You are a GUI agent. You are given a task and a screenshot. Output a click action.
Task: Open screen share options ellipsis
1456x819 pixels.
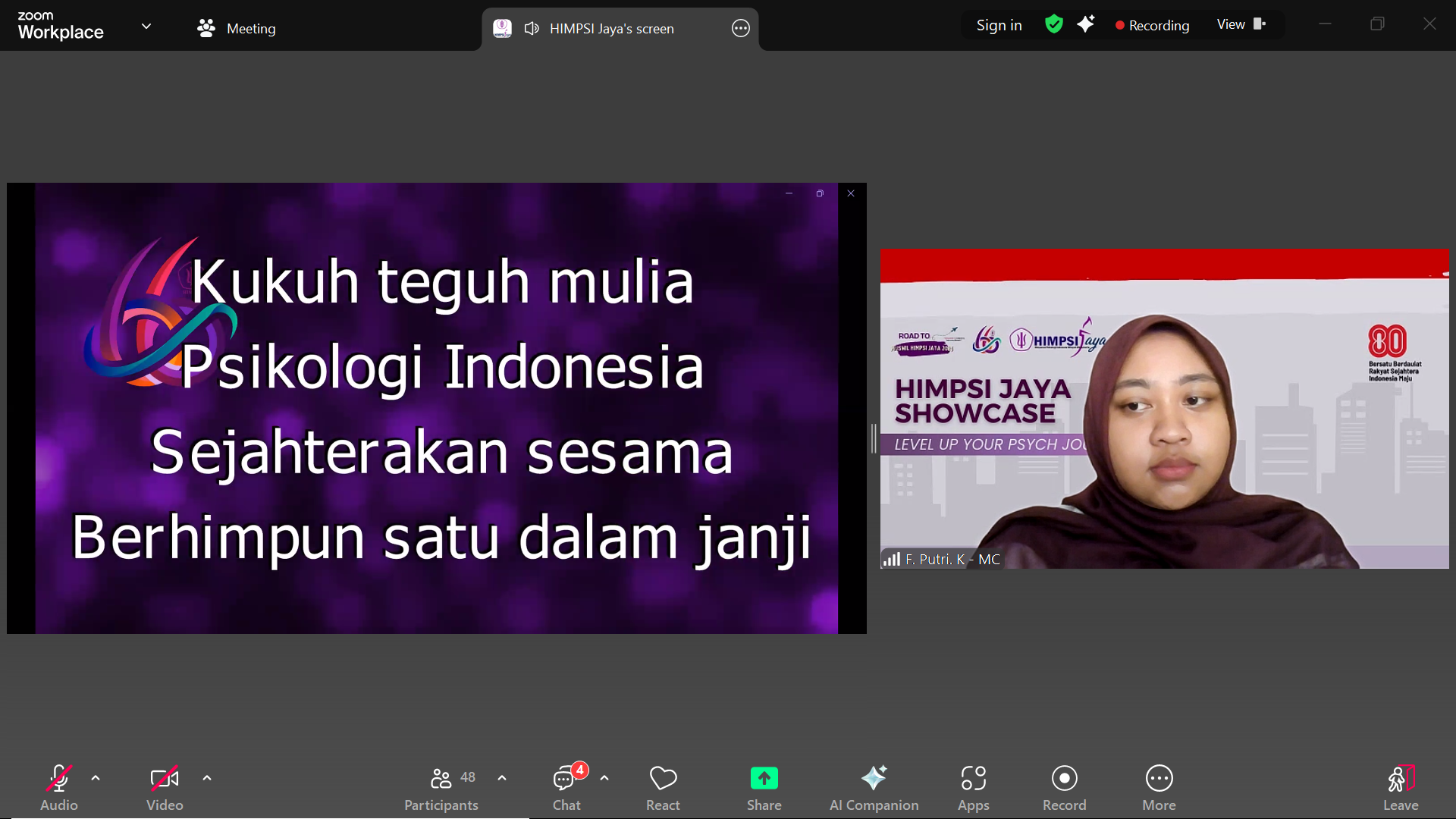pos(741,29)
